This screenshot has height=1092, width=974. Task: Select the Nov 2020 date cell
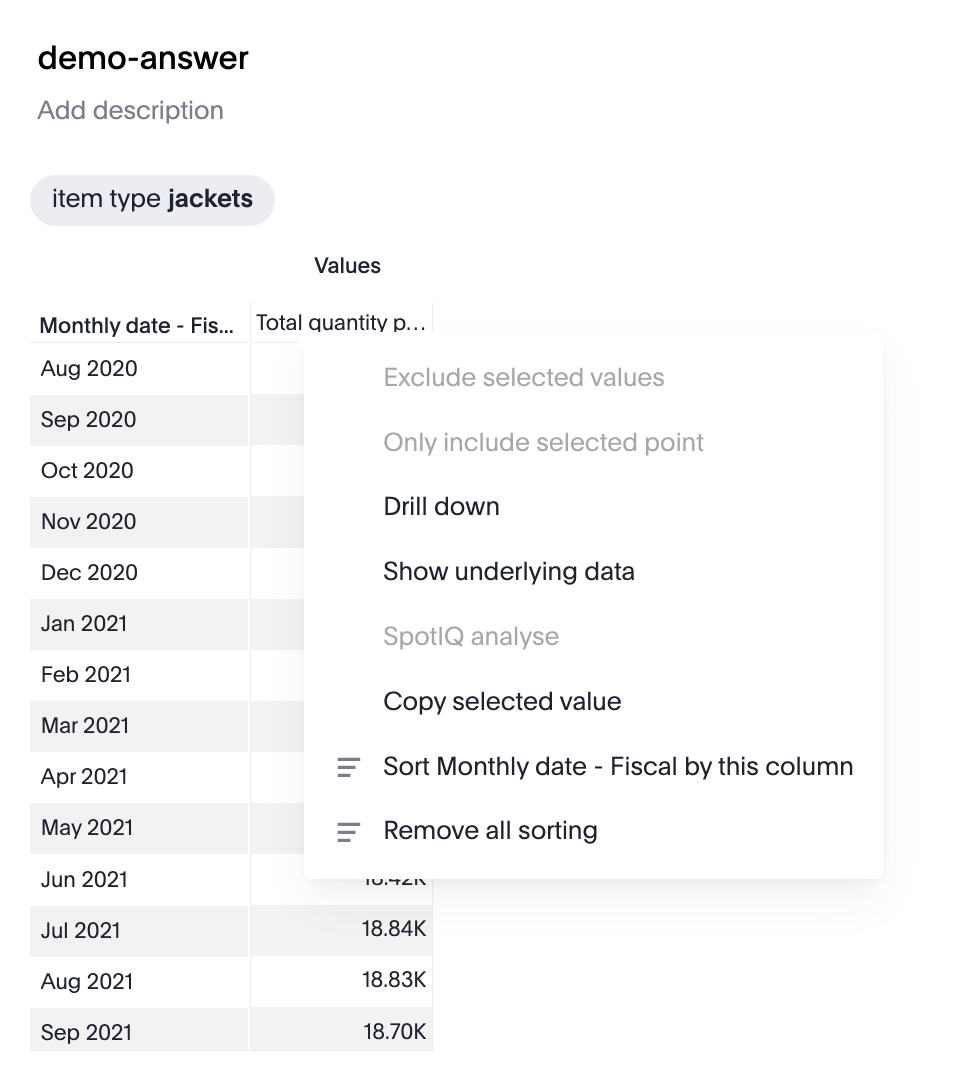(x=89, y=522)
